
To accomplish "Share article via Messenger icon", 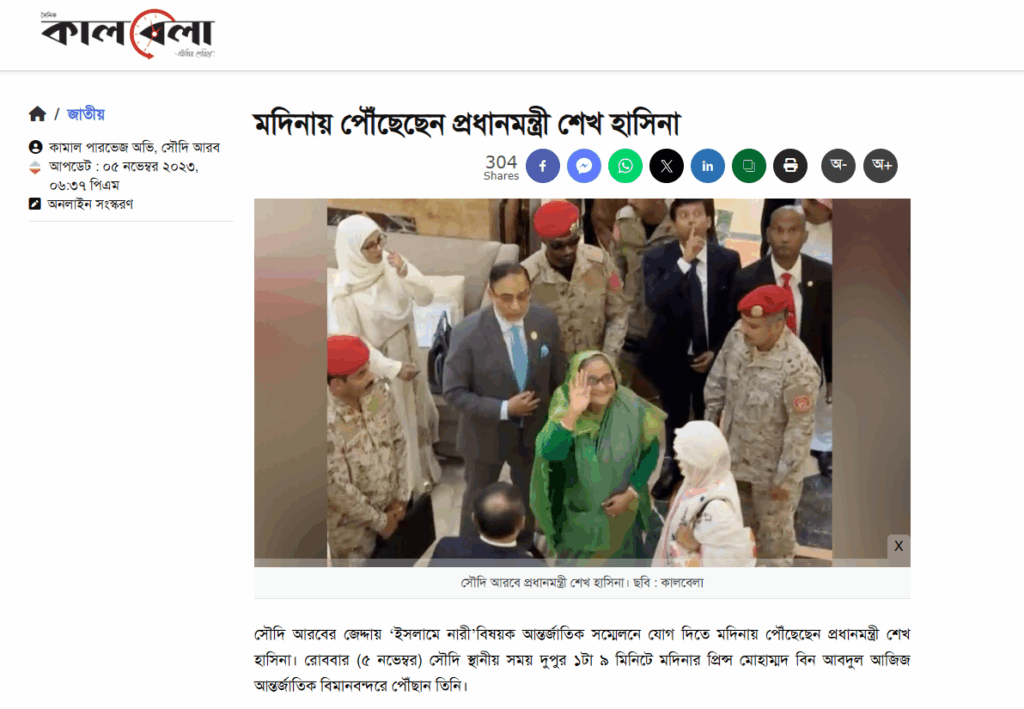I will [x=584, y=166].
